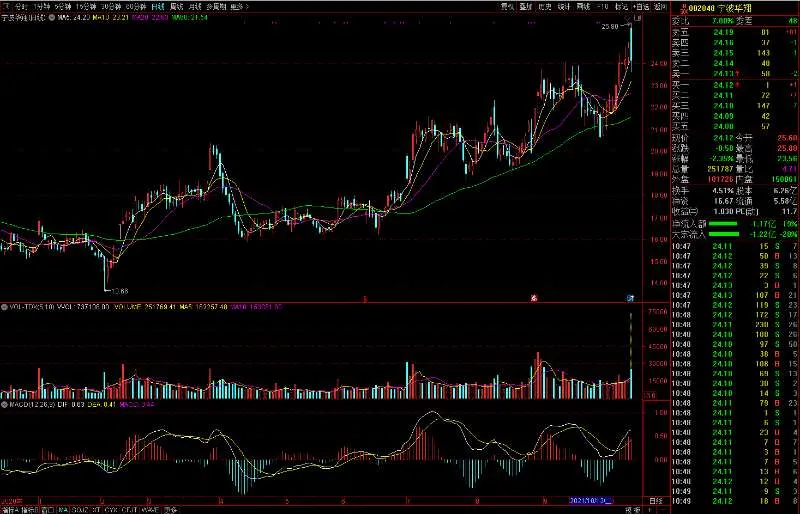The width and height of the screenshot is (800, 514).
Task: Click the 主流入额 green flow bar
Action: coord(723,224)
